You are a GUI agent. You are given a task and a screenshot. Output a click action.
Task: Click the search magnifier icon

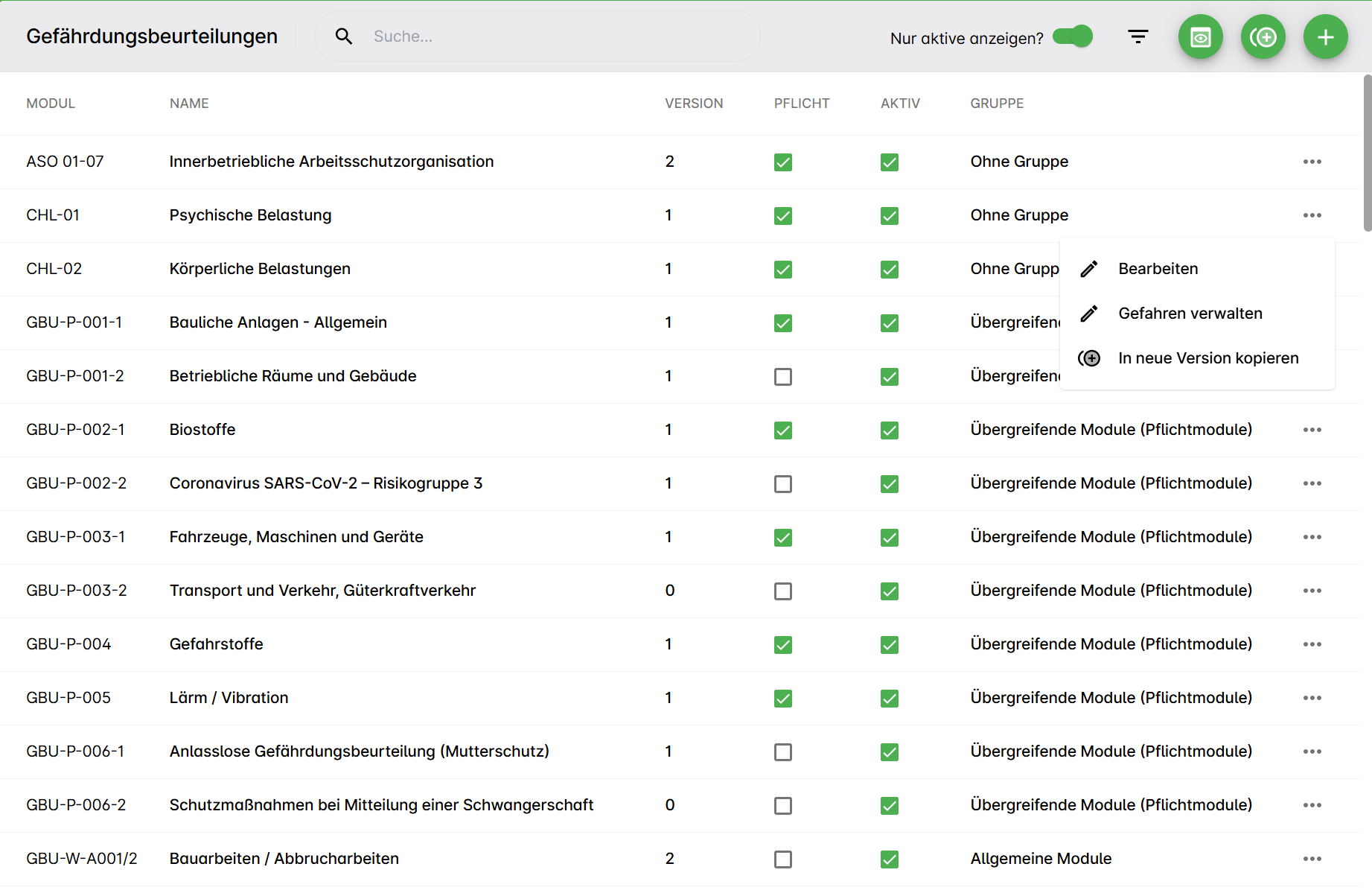point(343,36)
